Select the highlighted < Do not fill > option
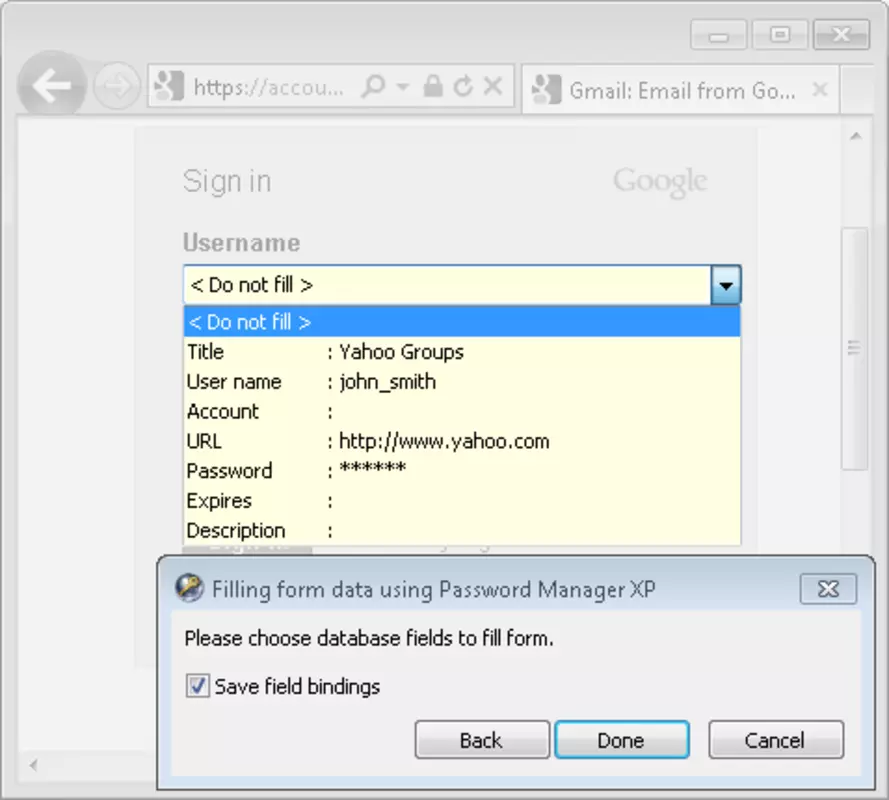 (x=462, y=322)
